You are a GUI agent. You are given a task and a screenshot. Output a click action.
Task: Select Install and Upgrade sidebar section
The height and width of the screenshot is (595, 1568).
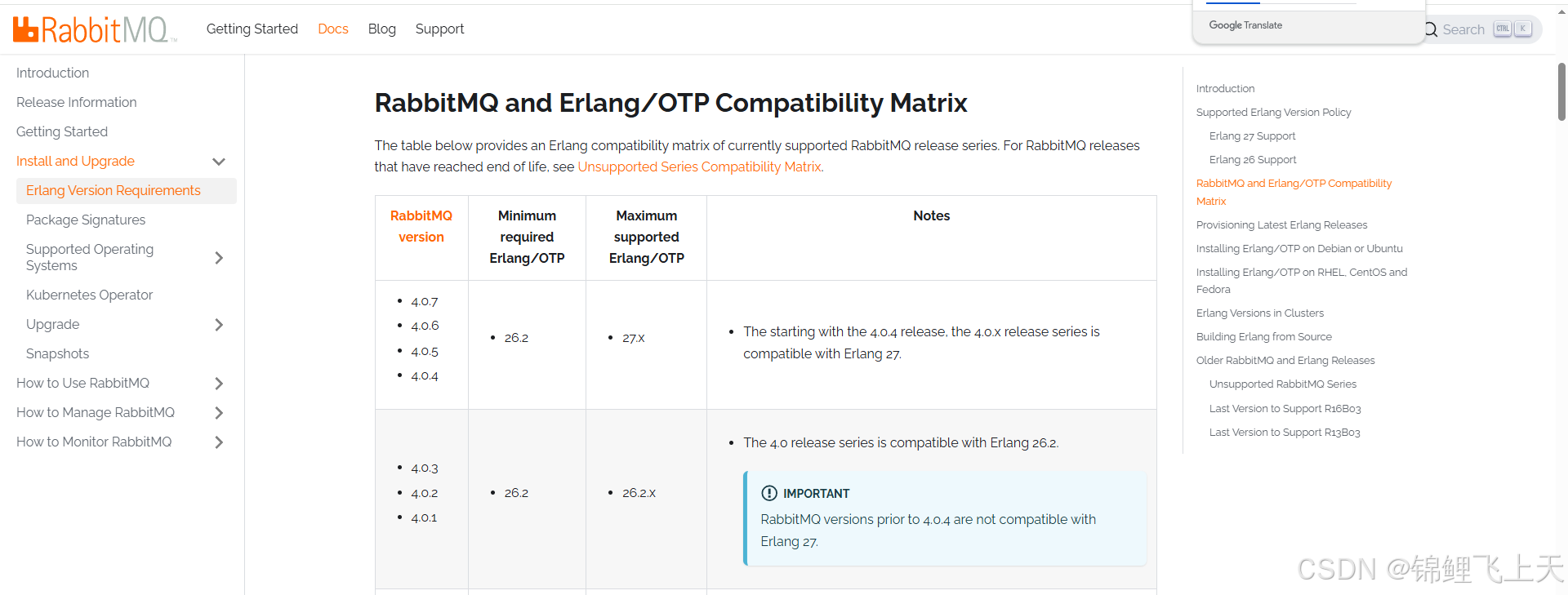[x=75, y=161]
